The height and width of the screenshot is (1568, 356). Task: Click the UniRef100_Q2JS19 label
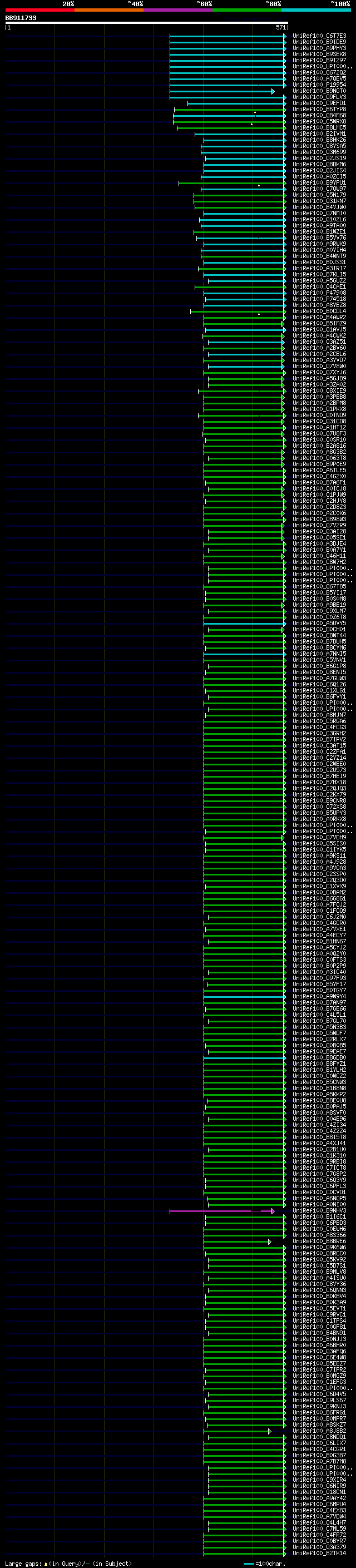tap(319, 159)
